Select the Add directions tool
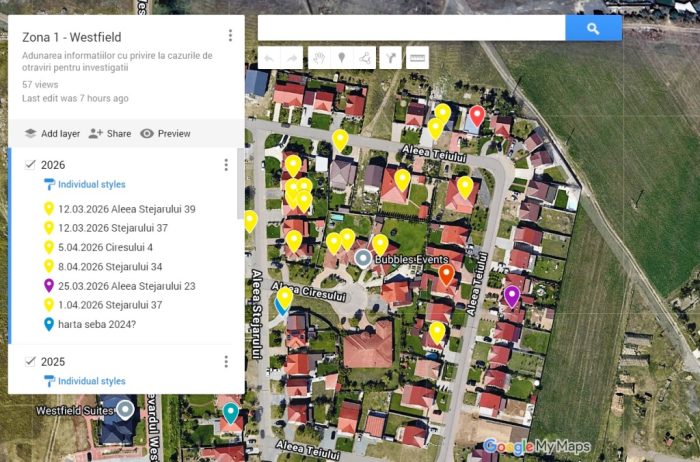Image resolution: width=700 pixels, height=462 pixels. tap(391, 58)
